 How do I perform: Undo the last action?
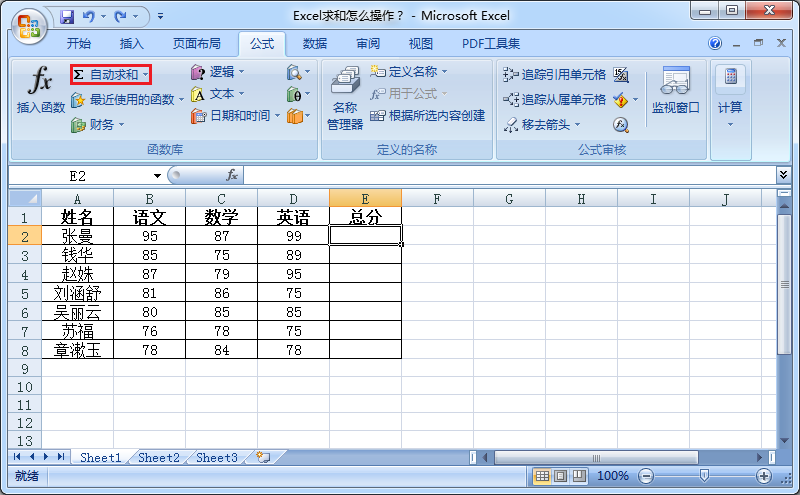click(x=89, y=17)
